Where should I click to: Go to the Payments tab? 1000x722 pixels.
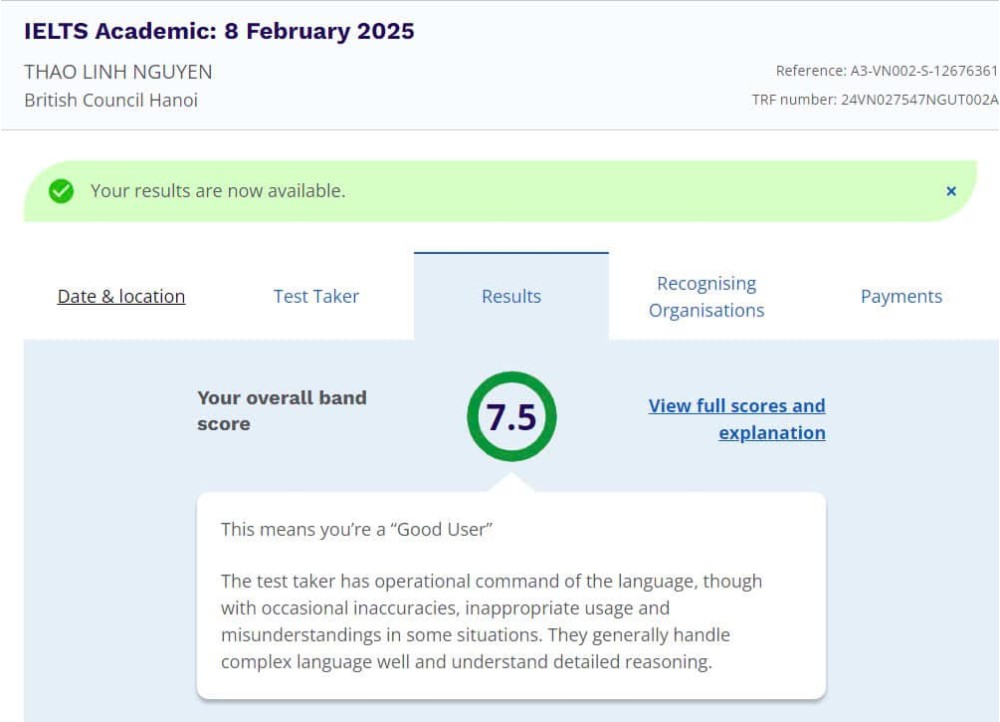tap(901, 296)
